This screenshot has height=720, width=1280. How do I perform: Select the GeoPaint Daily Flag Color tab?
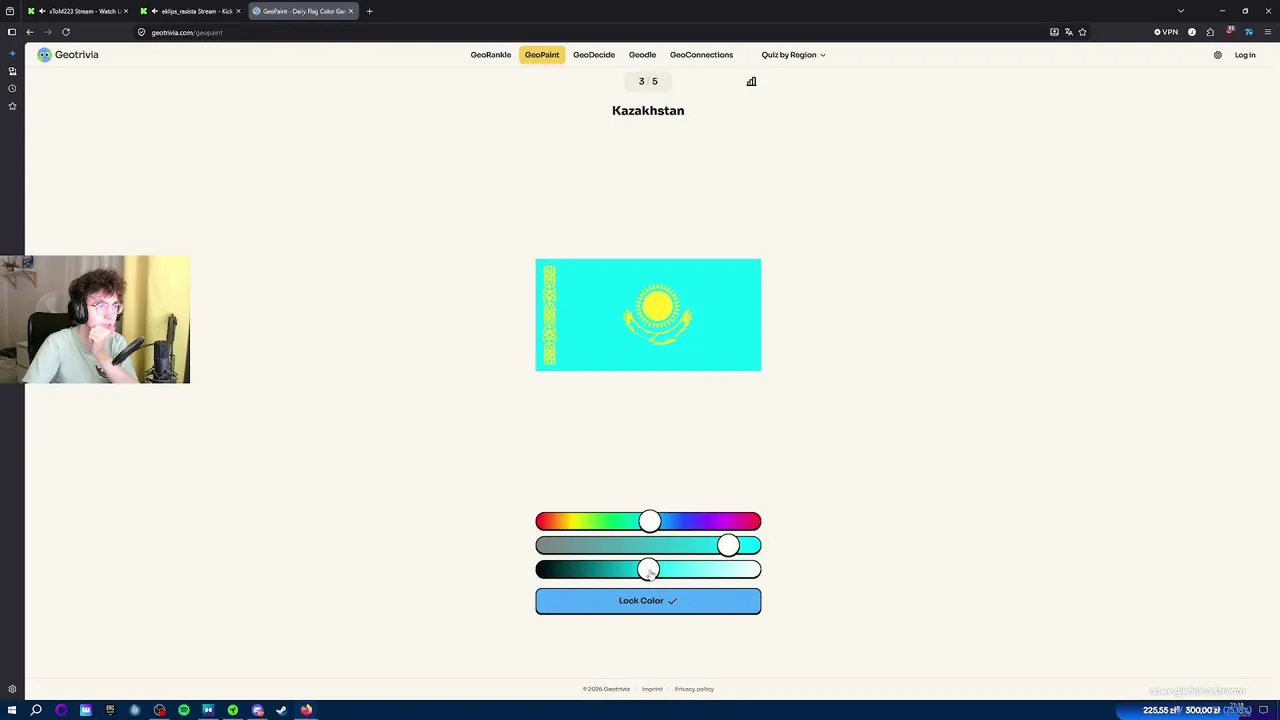[304, 11]
